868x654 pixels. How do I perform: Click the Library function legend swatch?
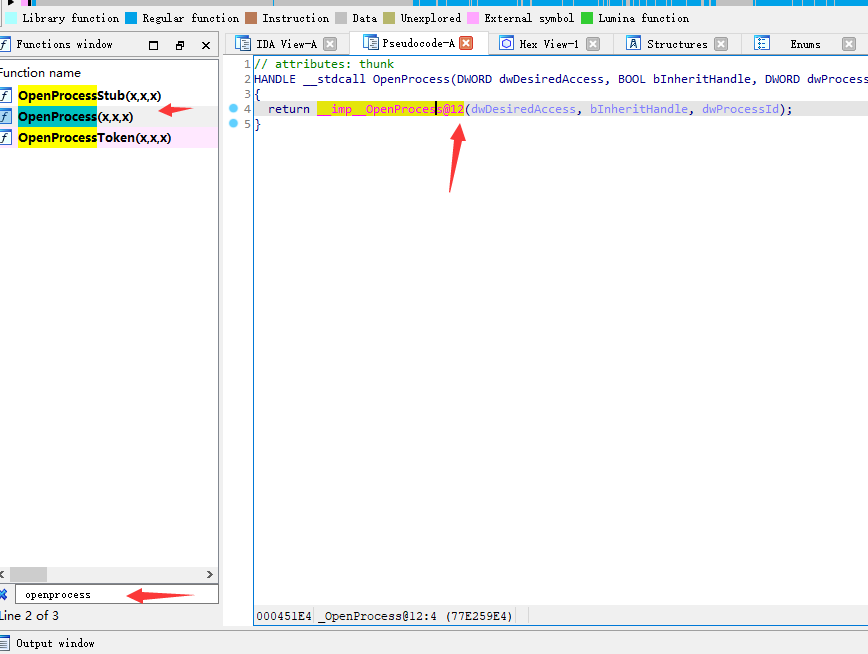tap(11, 18)
